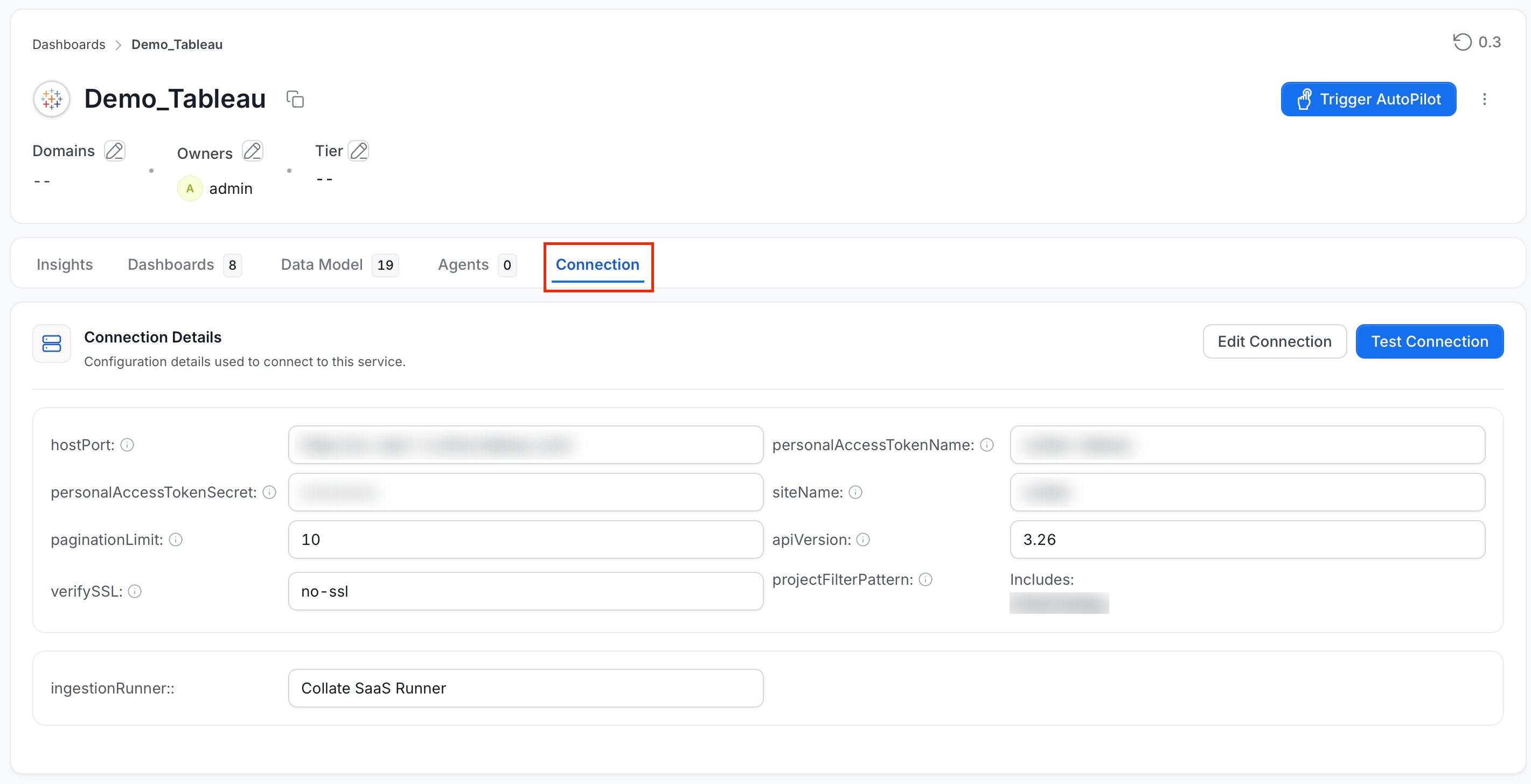Click the personalAccessTokenSecret value field

click(x=525, y=492)
